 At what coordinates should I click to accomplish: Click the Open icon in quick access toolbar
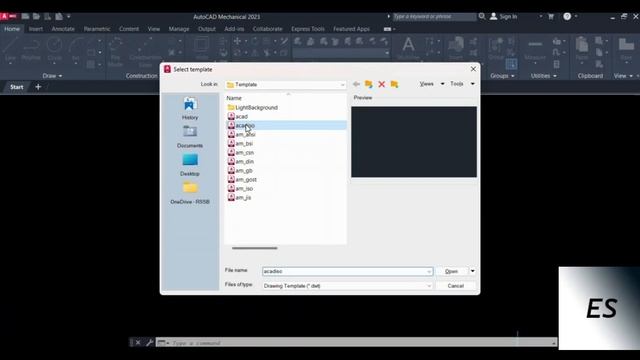[x=36, y=16]
